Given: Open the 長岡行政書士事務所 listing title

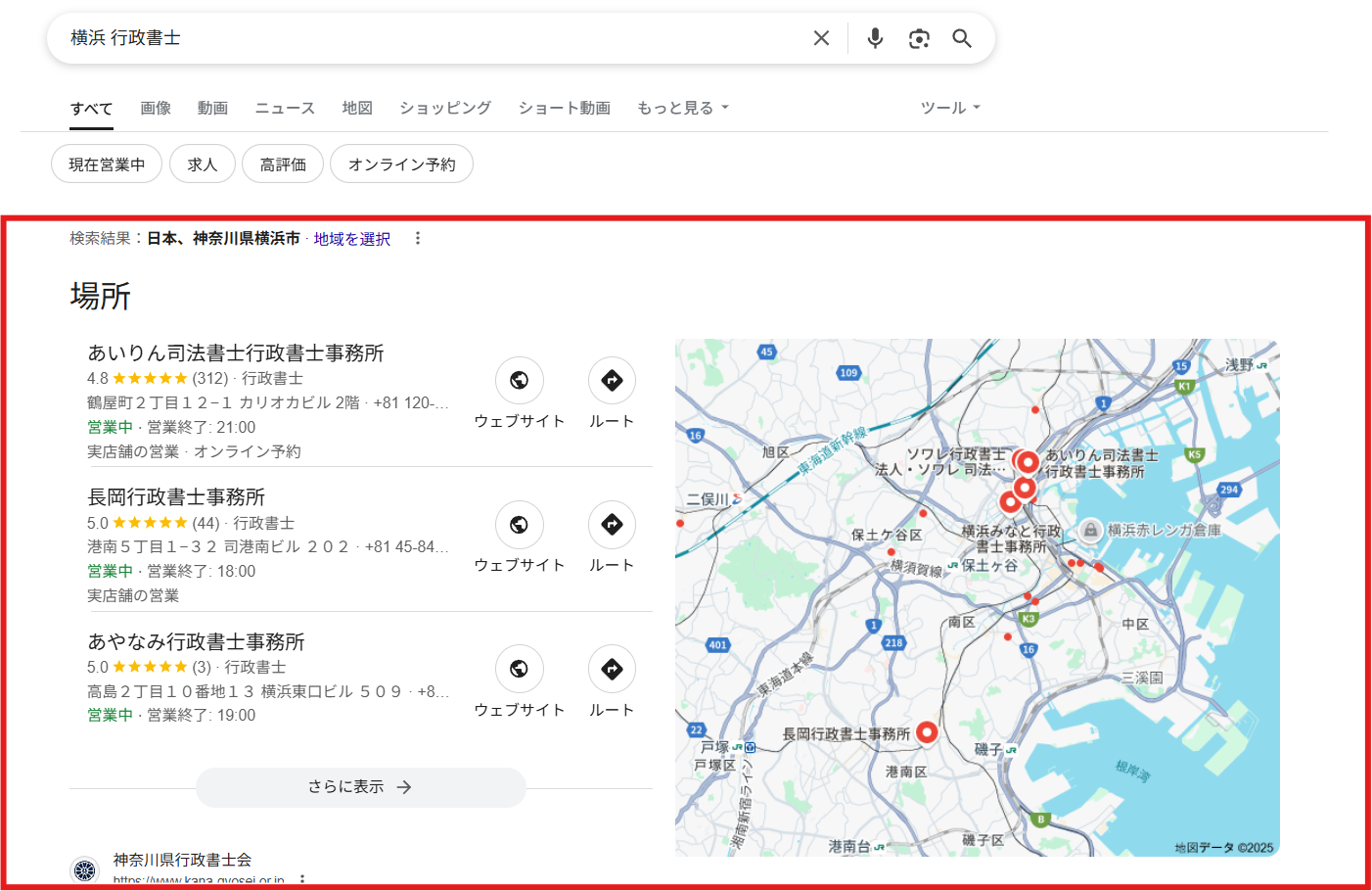Looking at the screenshot, I should (x=176, y=497).
